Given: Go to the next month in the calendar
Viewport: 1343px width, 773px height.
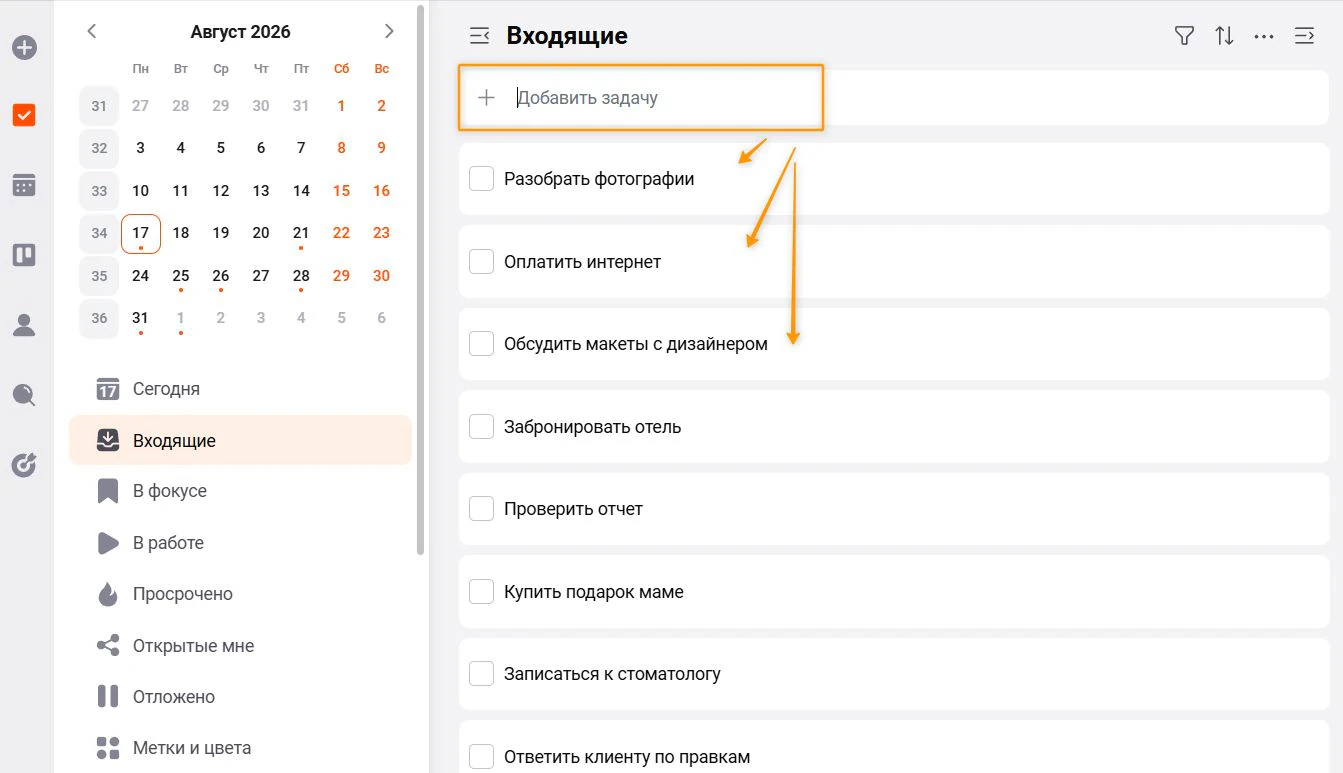Looking at the screenshot, I should point(389,31).
